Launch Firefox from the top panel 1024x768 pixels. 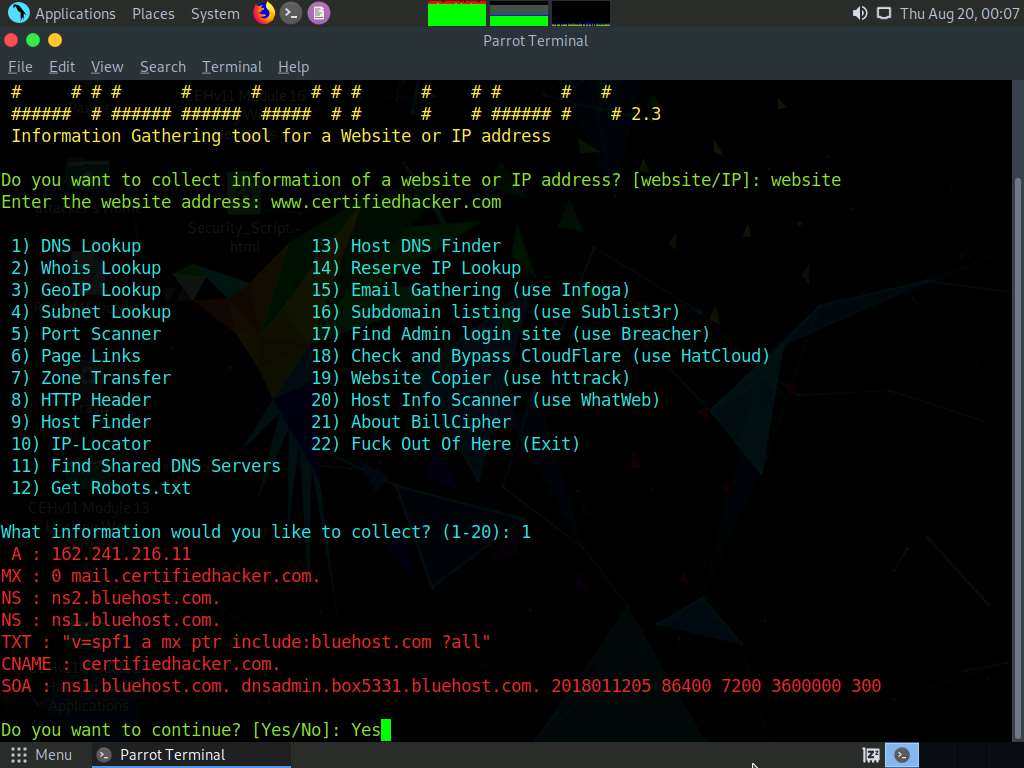[x=264, y=13]
